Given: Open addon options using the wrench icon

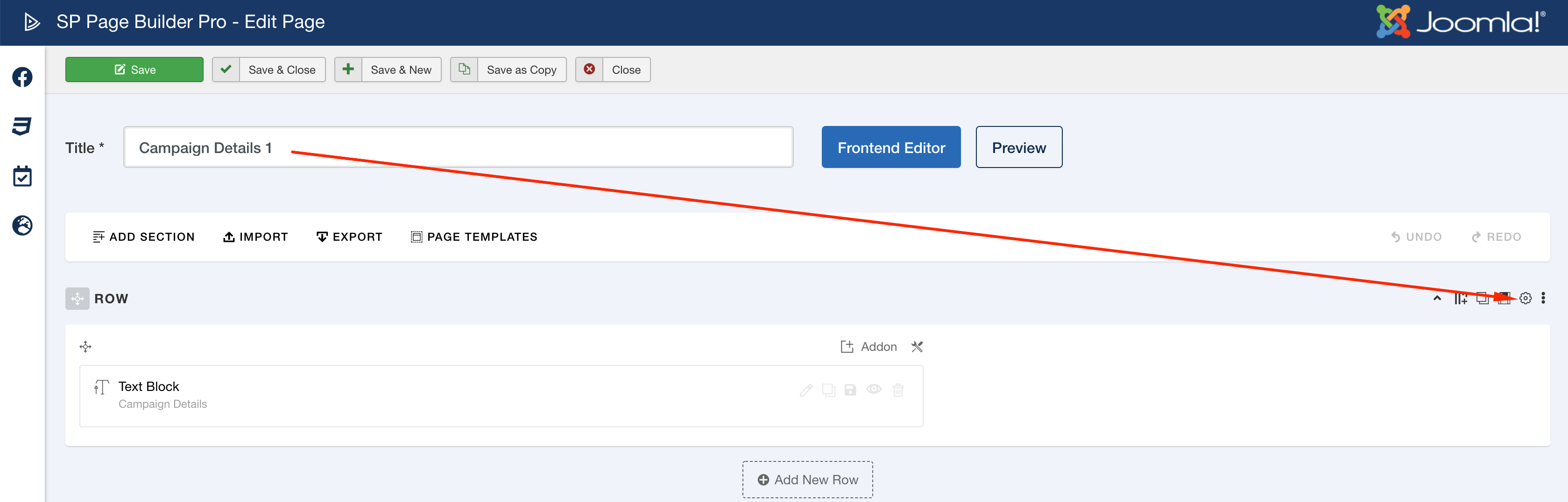Looking at the screenshot, I should click(917, 346).
